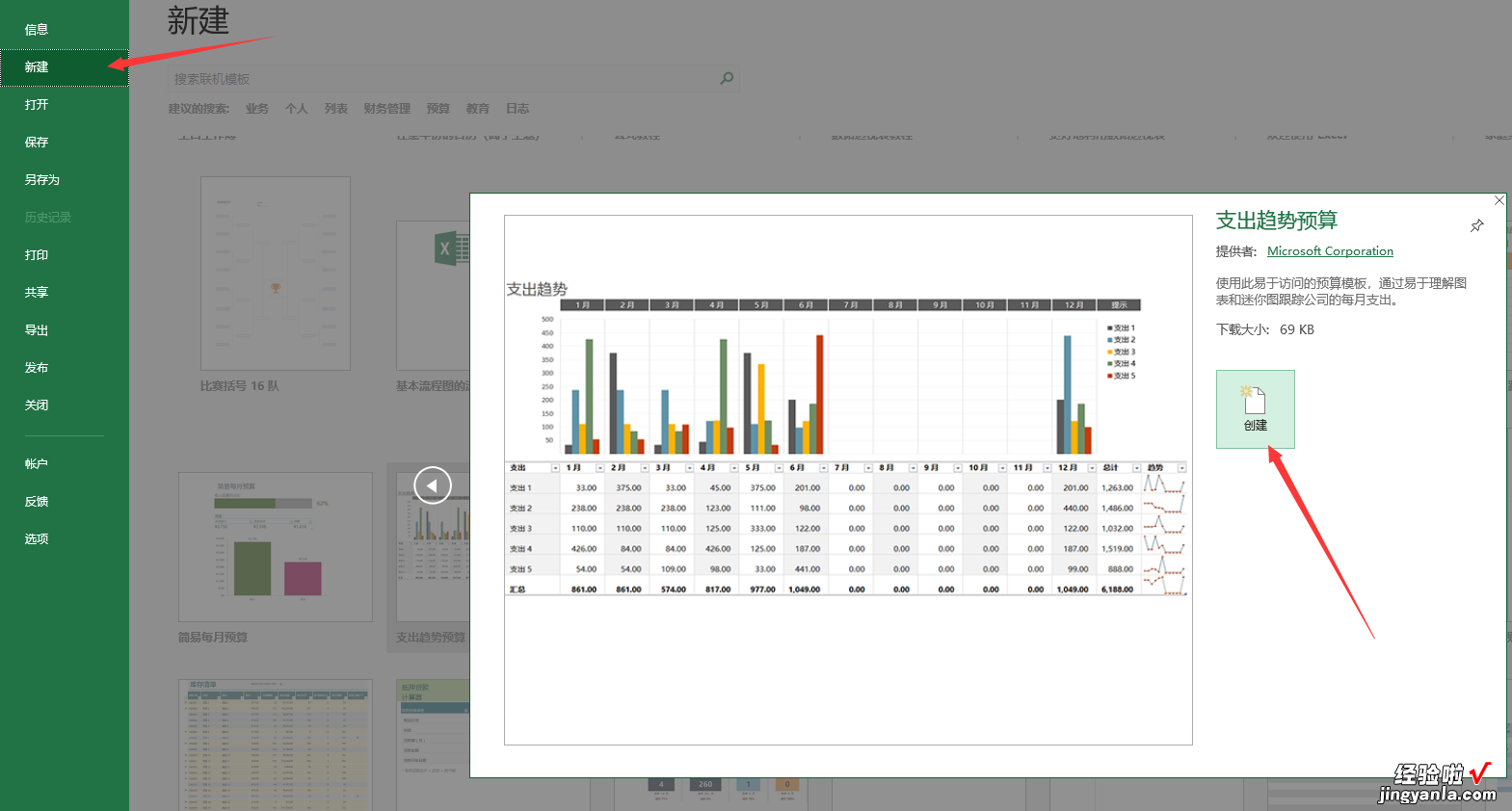Select 导出 in the sidebar

[x=65, y=330]
